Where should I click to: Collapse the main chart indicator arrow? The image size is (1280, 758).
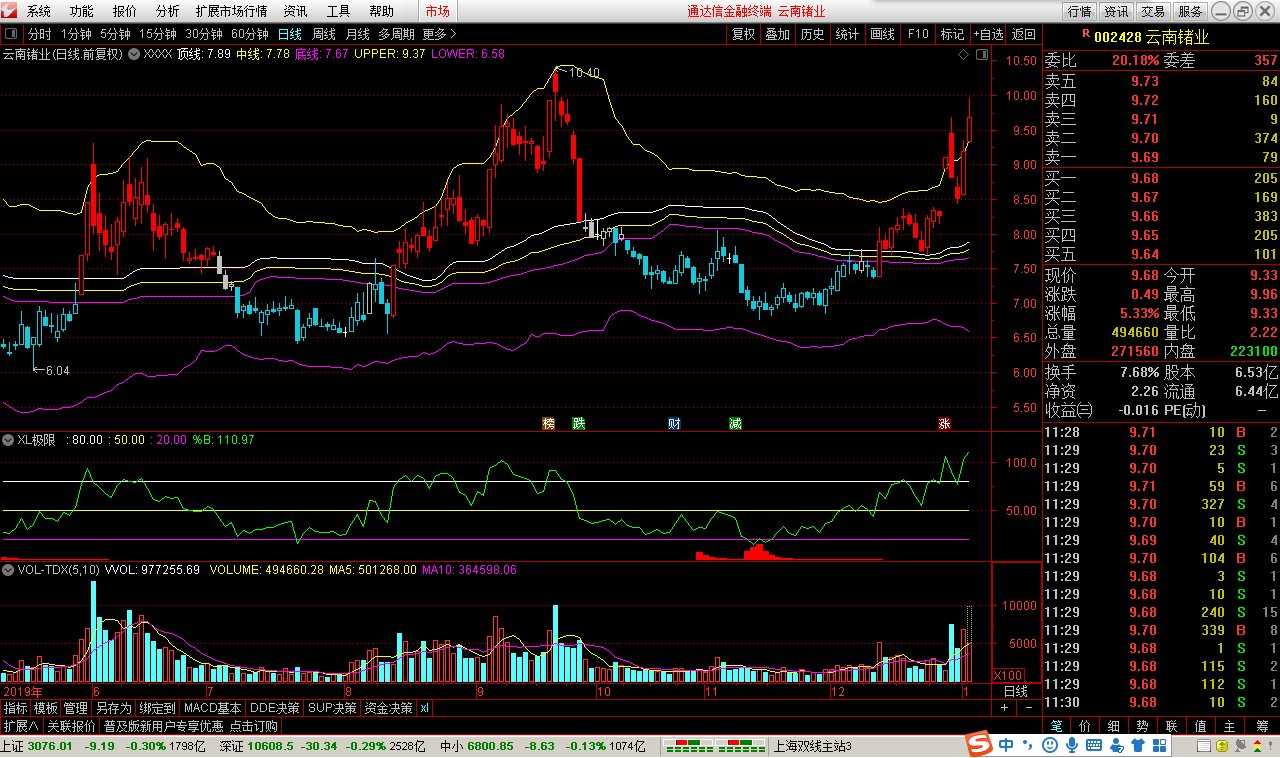pos(135,54)
